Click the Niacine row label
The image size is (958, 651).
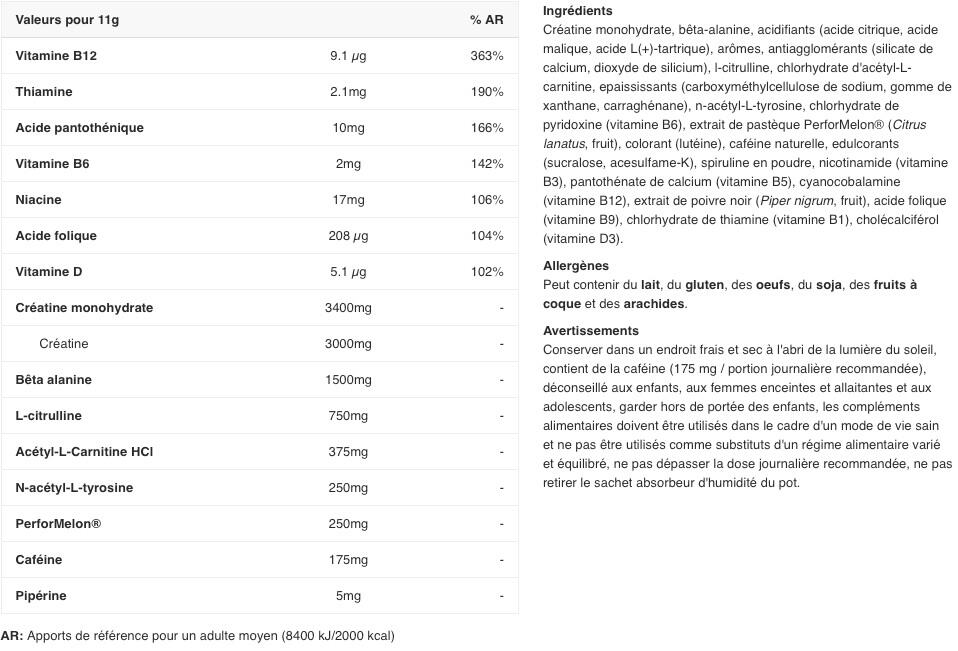click(x=38, y=200)
